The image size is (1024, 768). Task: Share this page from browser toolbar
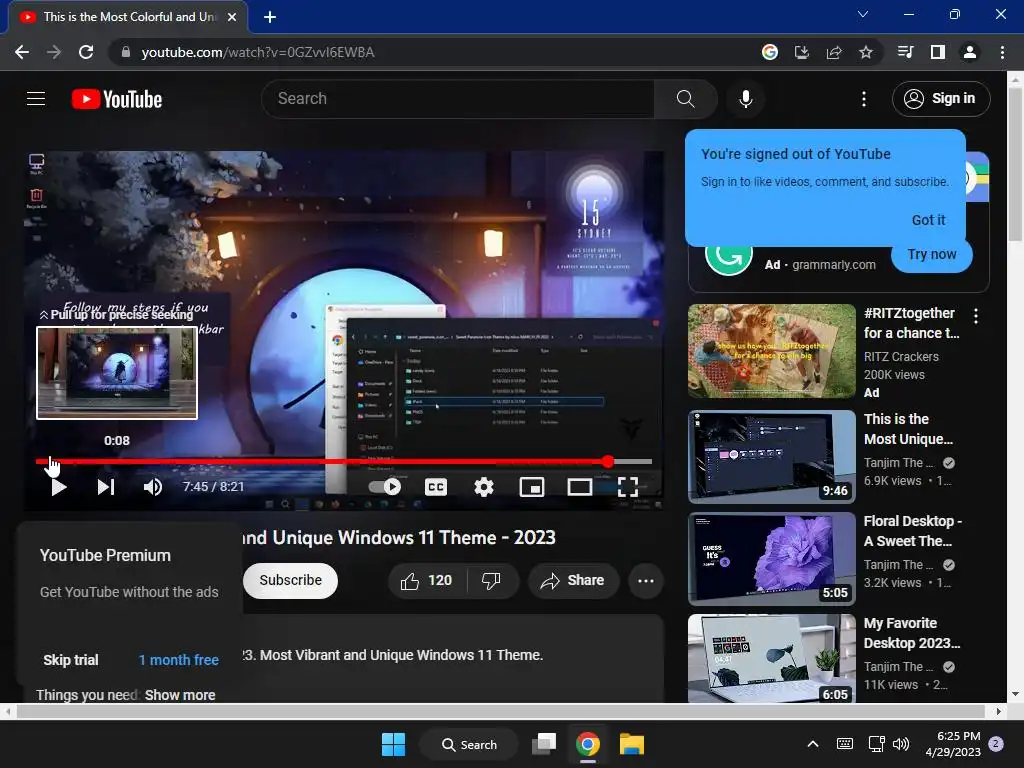[x=833, y=52]
